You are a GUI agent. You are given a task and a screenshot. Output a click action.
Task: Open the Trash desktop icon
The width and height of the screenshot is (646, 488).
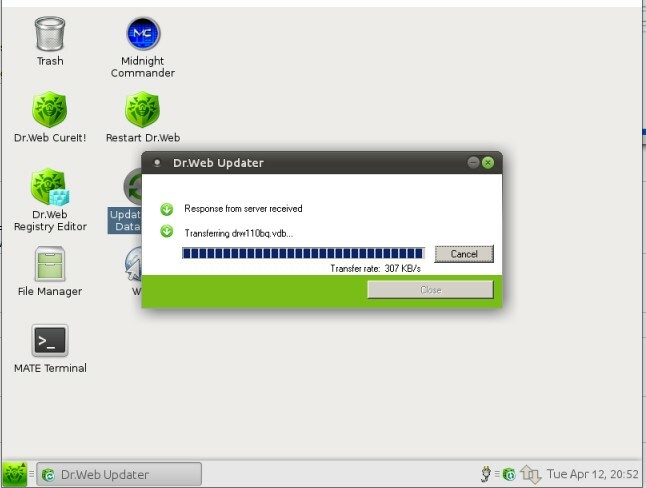tap(49, 35)
